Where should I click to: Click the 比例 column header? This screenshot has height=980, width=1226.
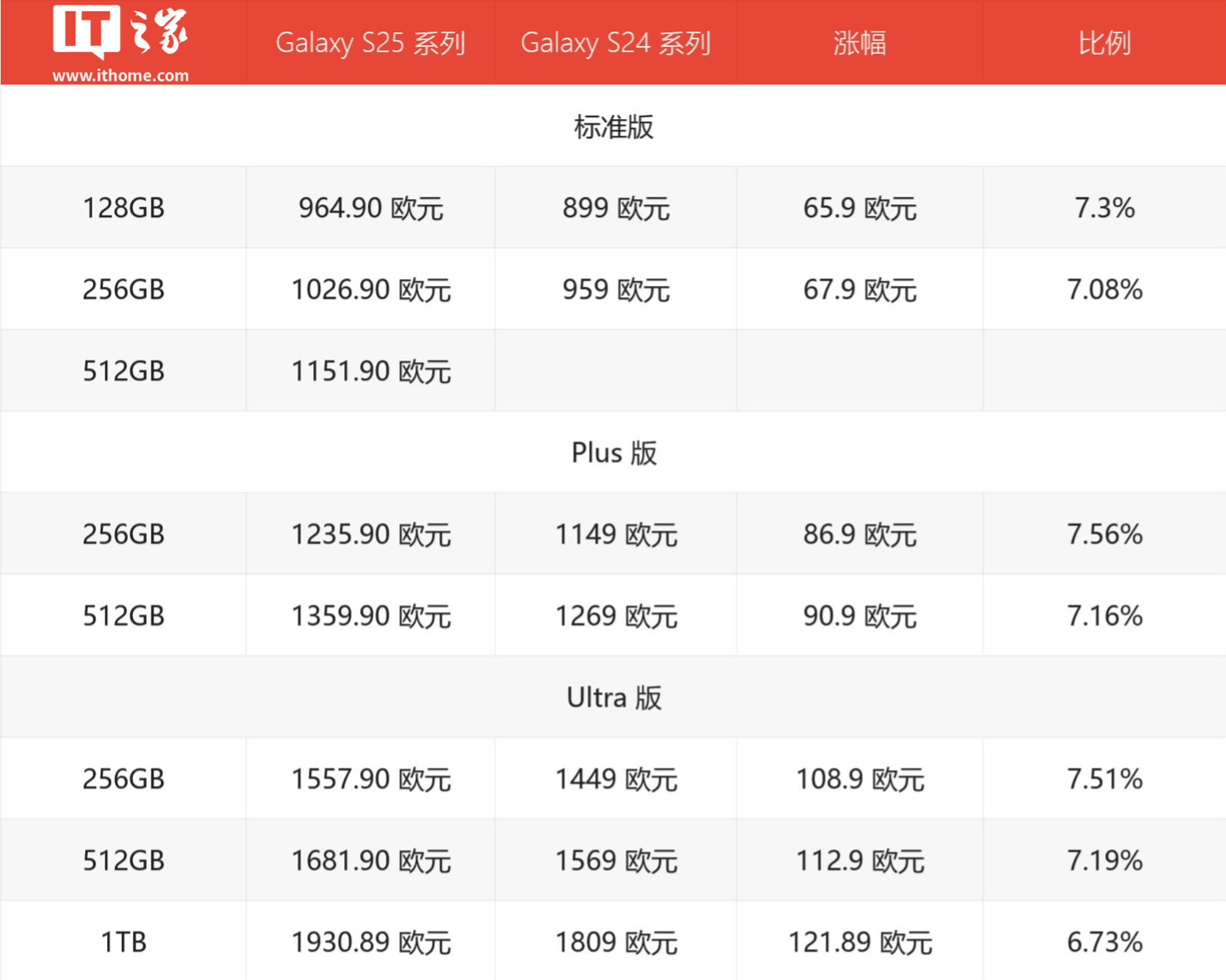(1104, 43)
